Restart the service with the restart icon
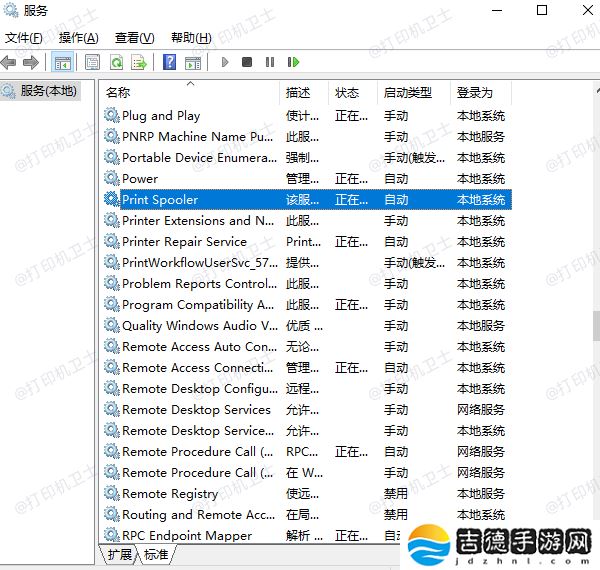The height and width of the screenshot is (570, 600). click(x=293, y=62)
